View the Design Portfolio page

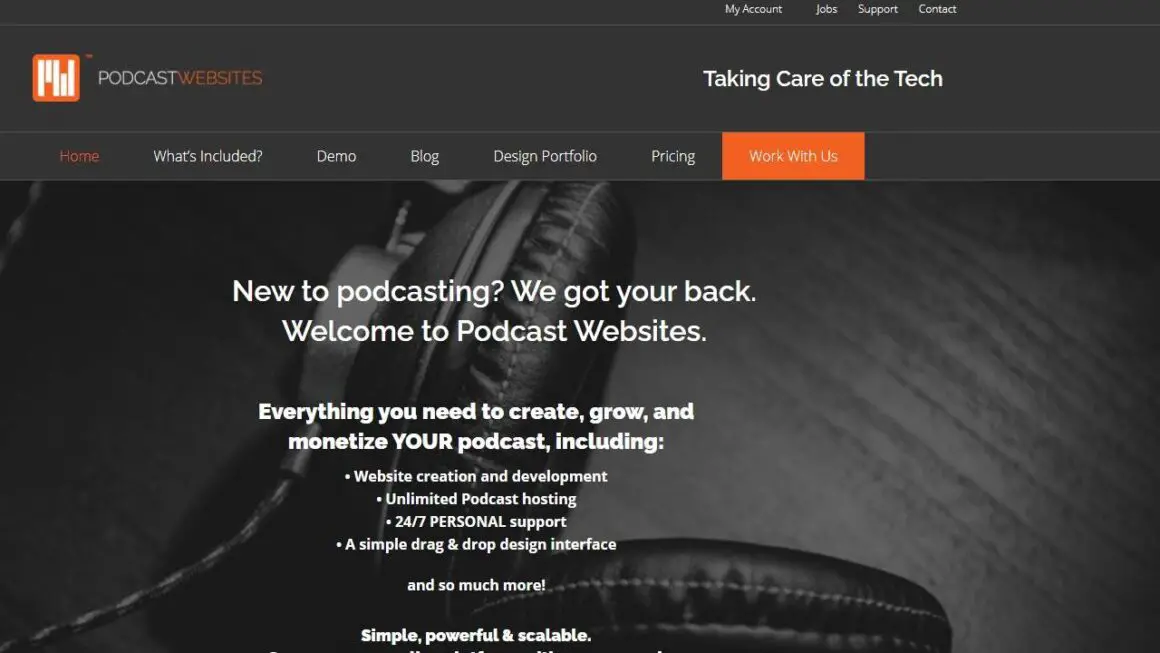coord(545,156)
